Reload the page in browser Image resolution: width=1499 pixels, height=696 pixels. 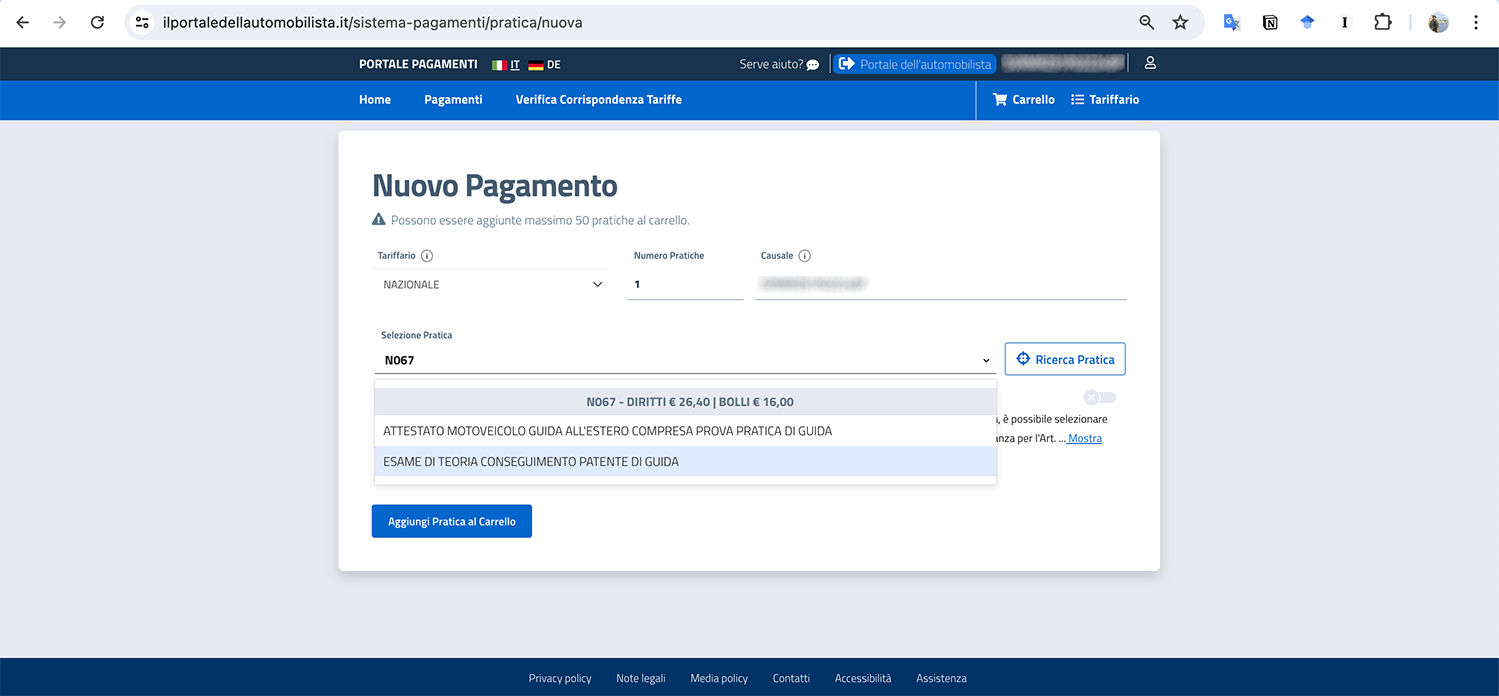[97, 22]
